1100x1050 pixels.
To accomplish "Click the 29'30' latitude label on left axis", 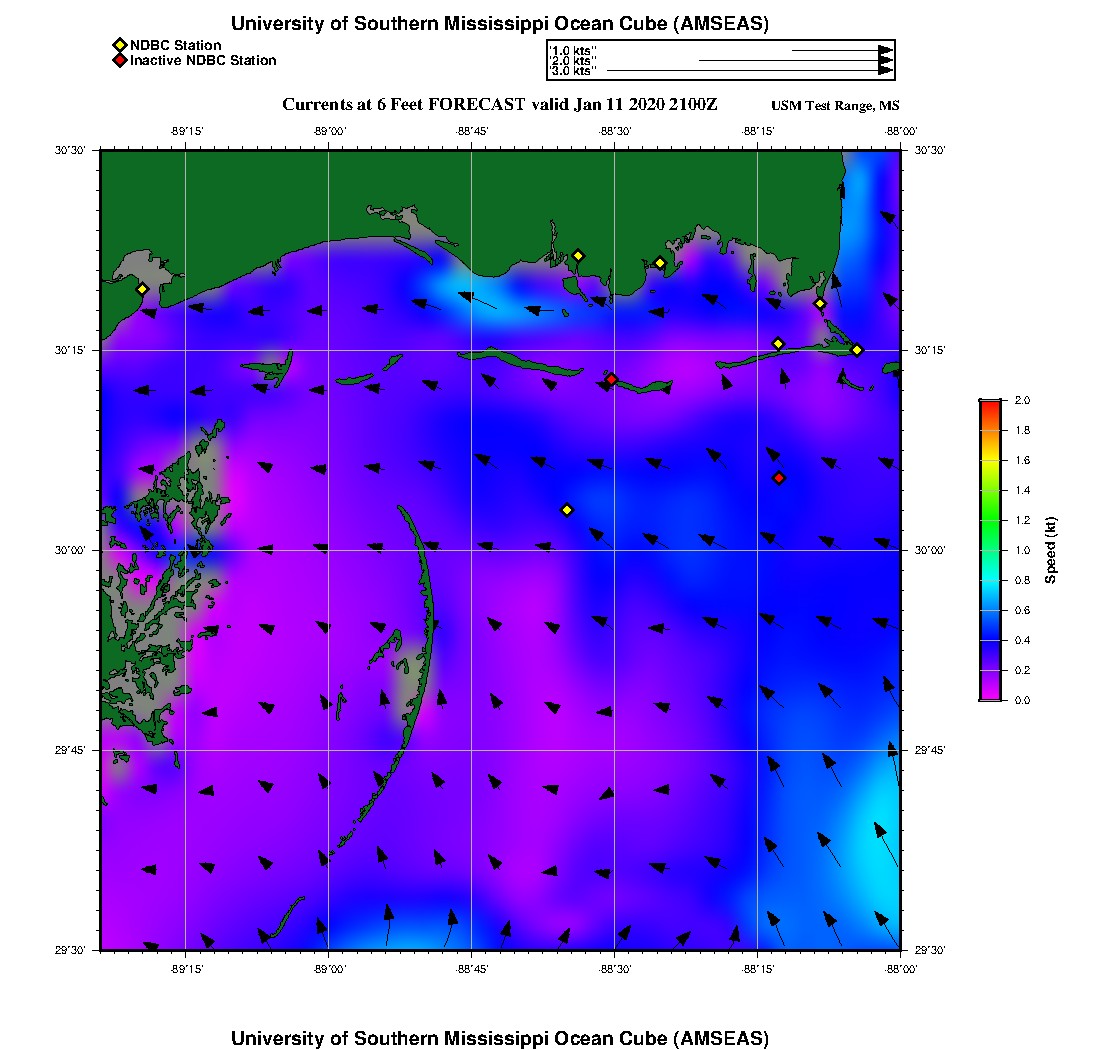I will coord(70,950).
